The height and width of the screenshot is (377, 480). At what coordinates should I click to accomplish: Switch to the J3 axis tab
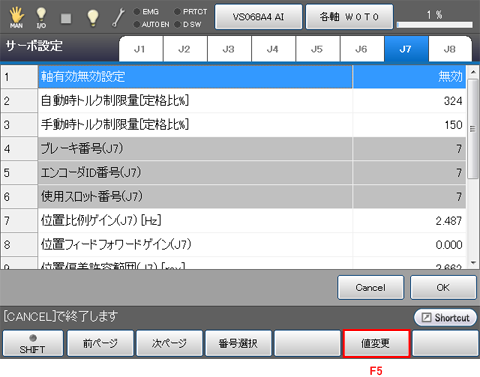[x=229, y=49]
